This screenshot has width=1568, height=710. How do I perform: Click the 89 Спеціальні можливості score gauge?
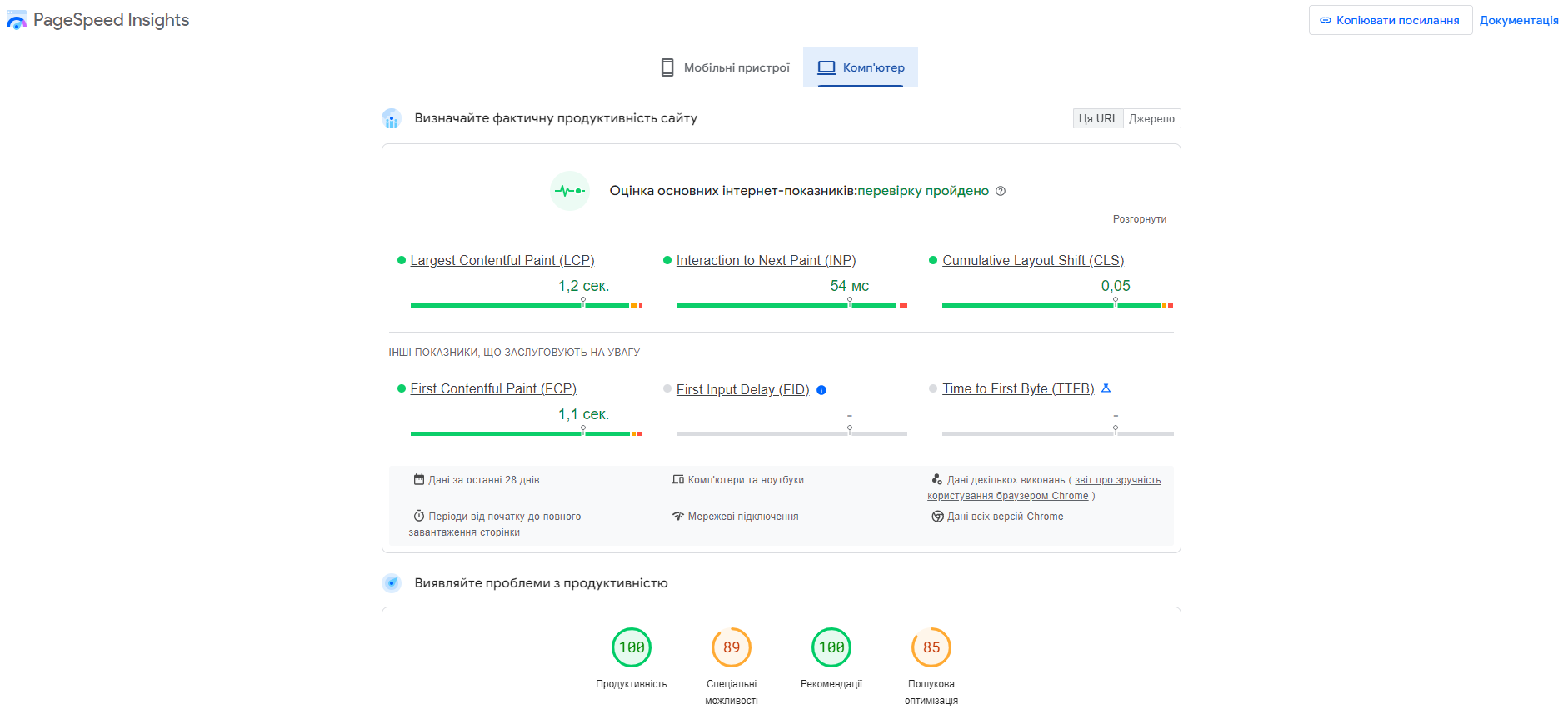click(732, 647)
